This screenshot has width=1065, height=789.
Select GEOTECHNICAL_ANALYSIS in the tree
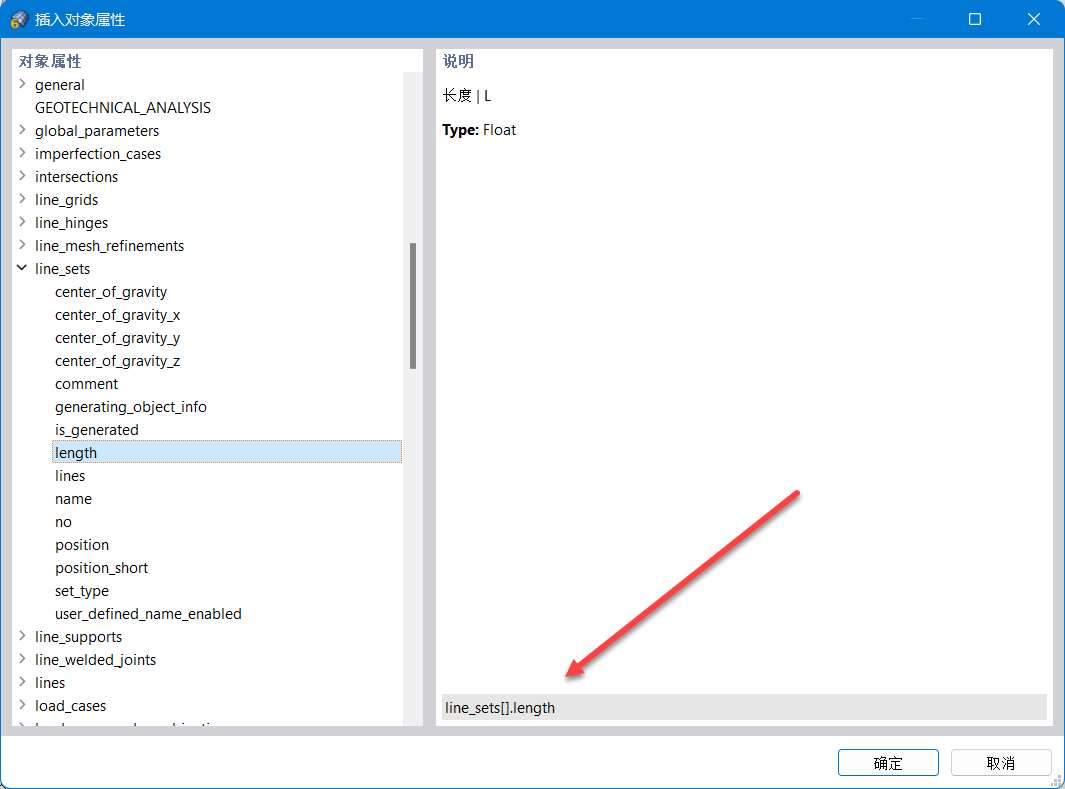pyautogui.click(x=123, y=108)
